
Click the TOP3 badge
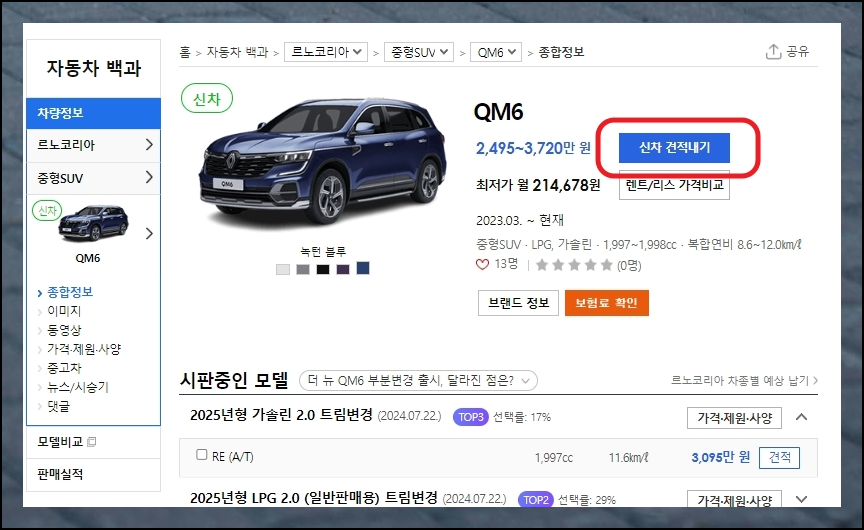tap(471, 417)
